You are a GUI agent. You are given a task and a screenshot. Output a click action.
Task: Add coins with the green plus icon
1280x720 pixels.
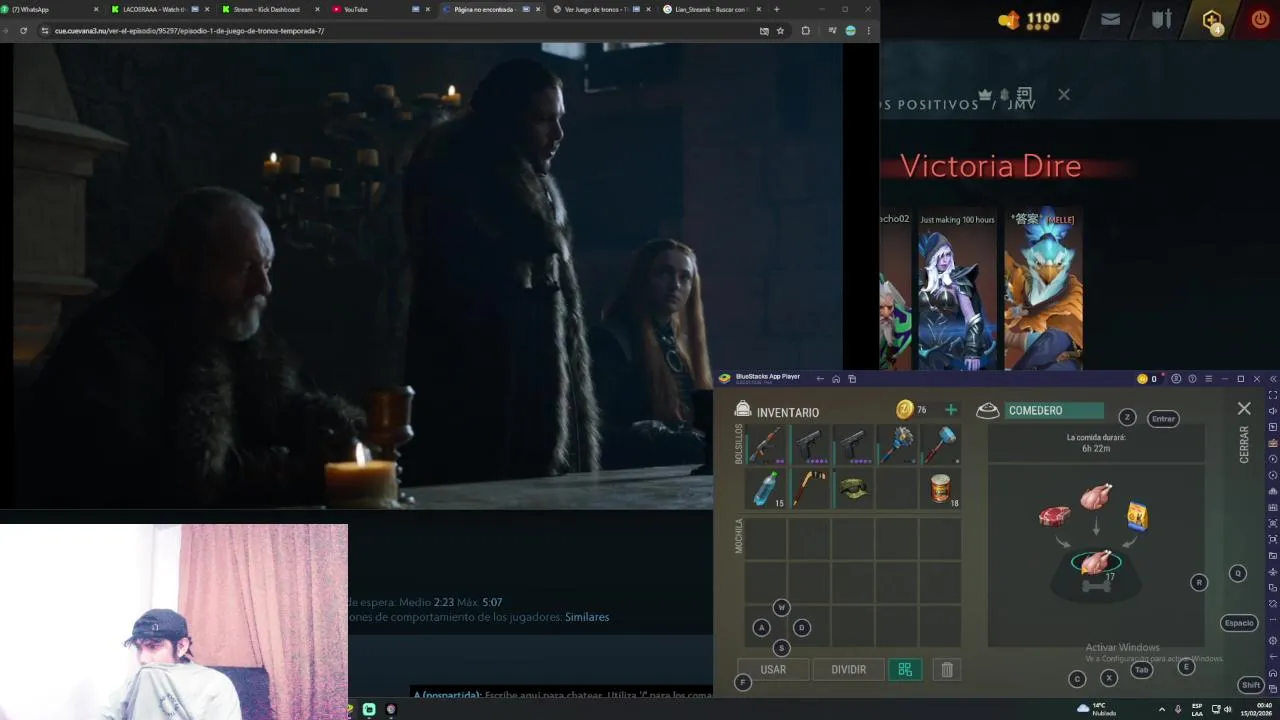point(951,410)
